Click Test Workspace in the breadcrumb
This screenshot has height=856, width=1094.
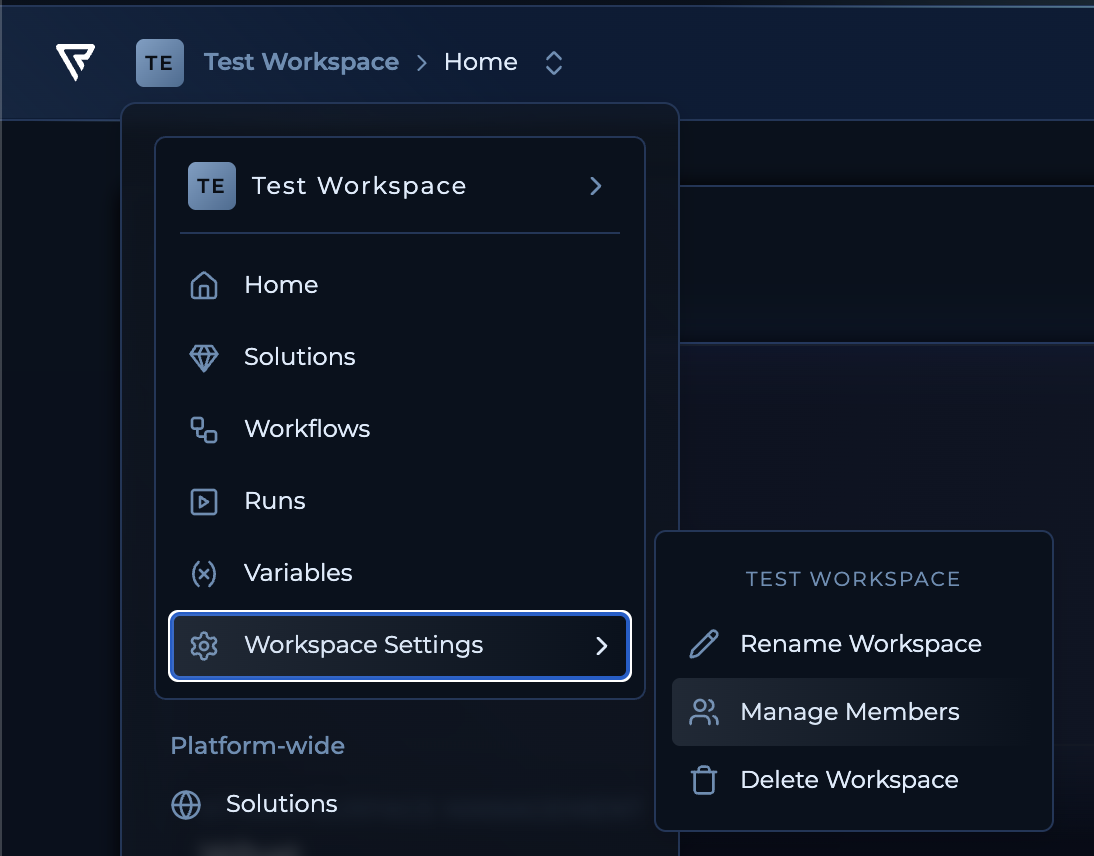[x=301, y=62]
